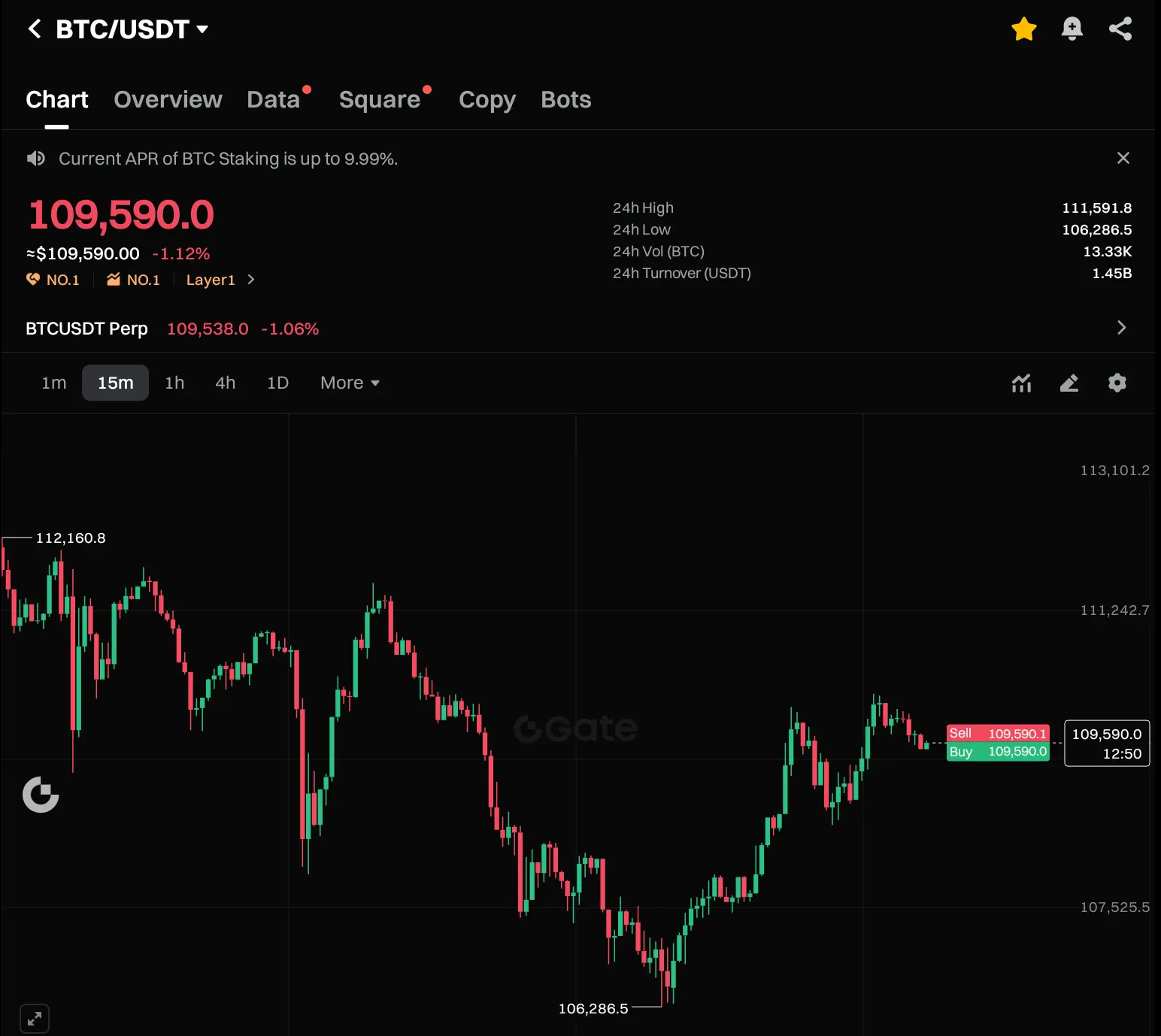Expand chart to fullscreen
This screenshot has width=1161, height=1036.
coord(35,1019)
